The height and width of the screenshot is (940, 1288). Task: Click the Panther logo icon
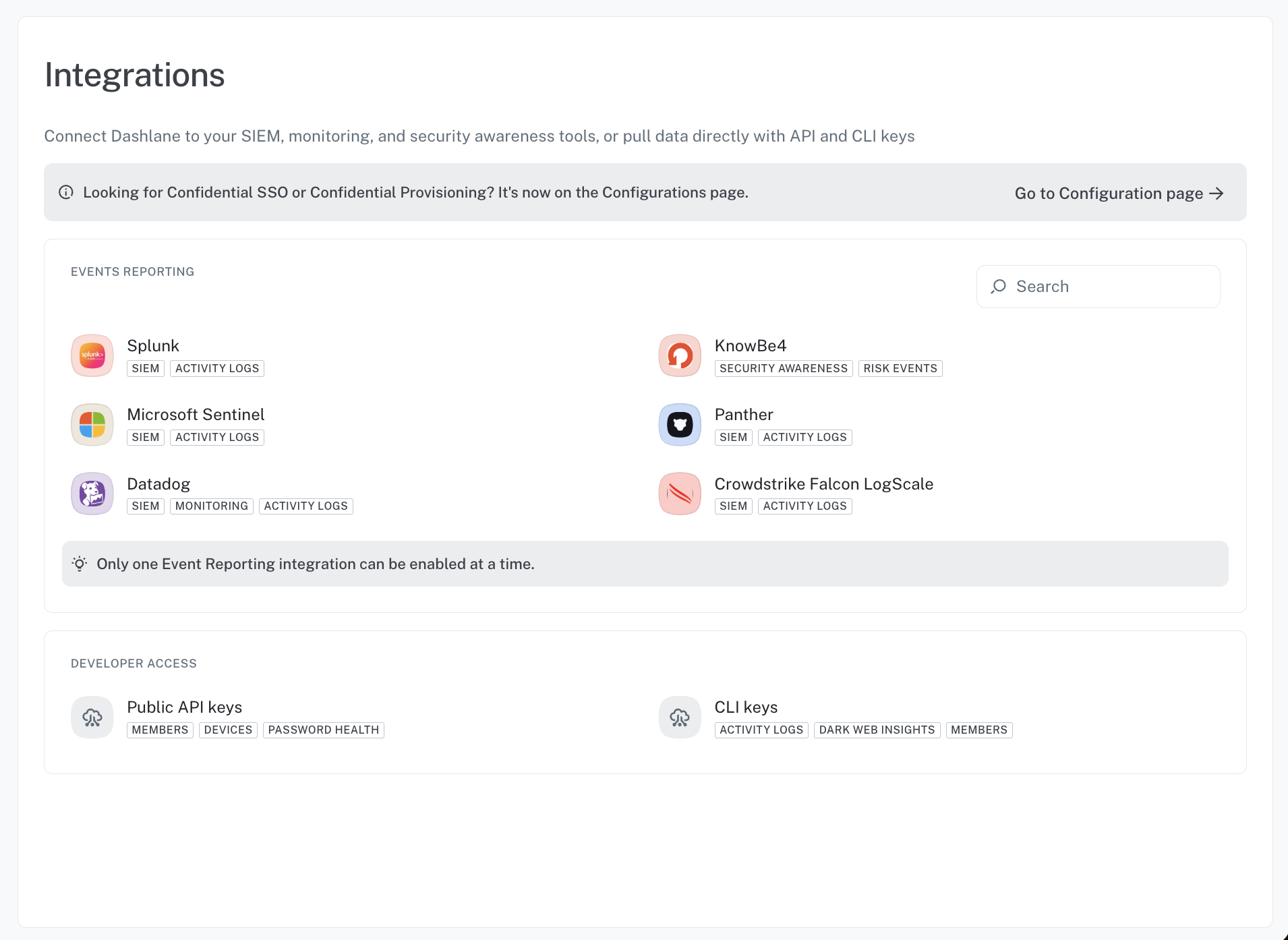coord(680,425)
